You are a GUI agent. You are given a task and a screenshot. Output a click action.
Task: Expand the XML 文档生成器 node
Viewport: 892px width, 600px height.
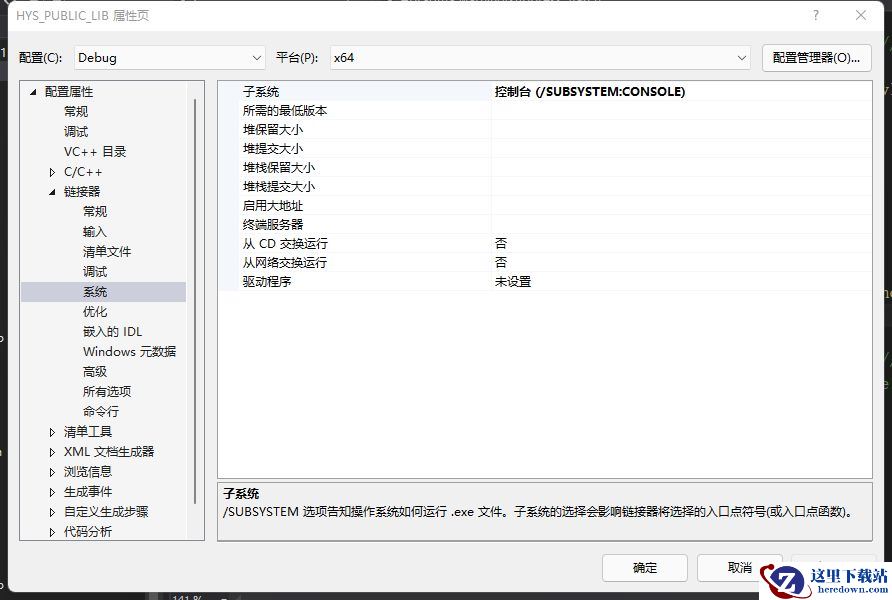click(53, 452)
